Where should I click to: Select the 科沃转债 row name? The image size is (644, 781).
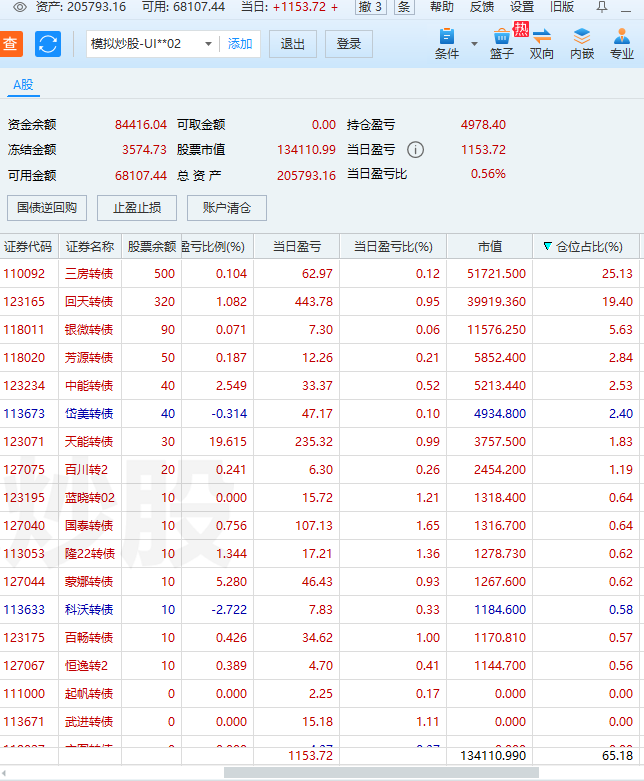point(89,609)
